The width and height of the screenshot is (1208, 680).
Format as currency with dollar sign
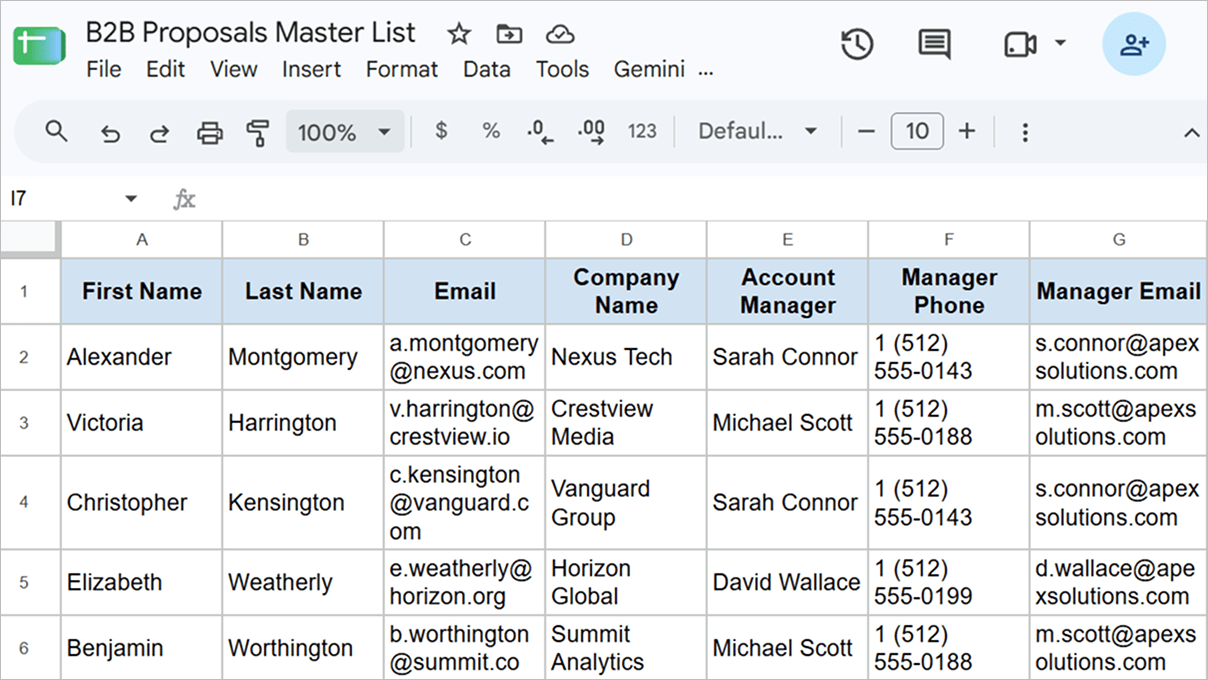click(x=441, y=131)
